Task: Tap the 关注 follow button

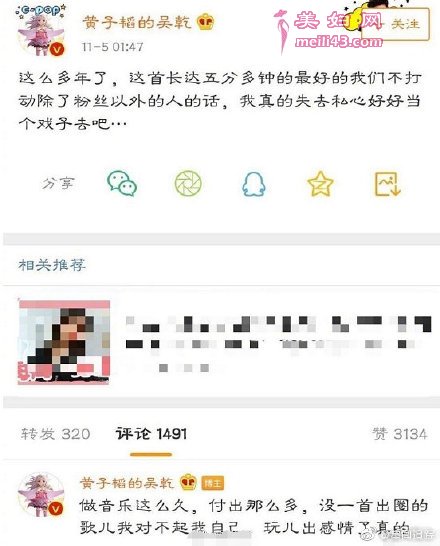Action: 395,24
